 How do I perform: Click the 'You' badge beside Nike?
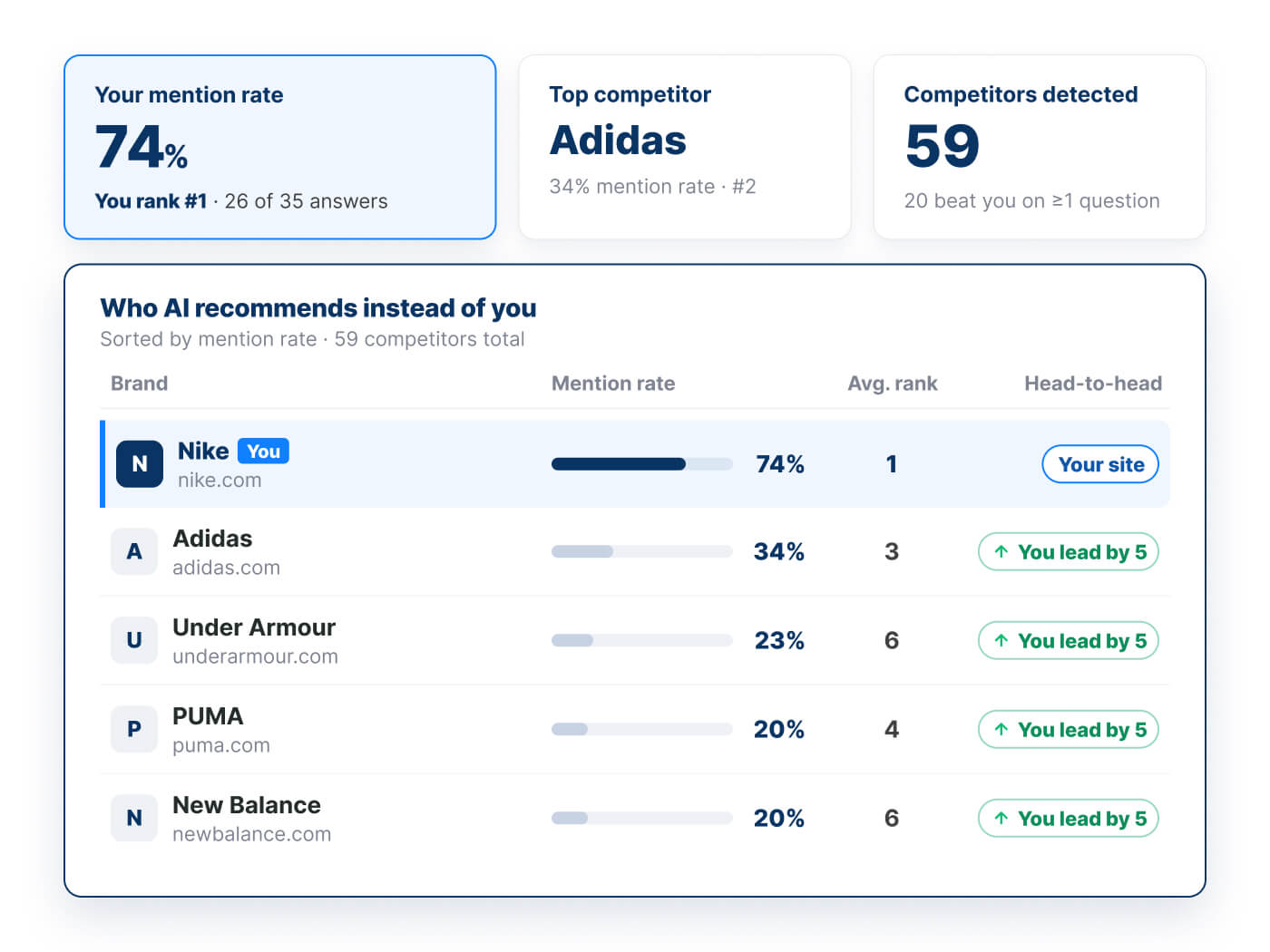(x=263, y=451)
